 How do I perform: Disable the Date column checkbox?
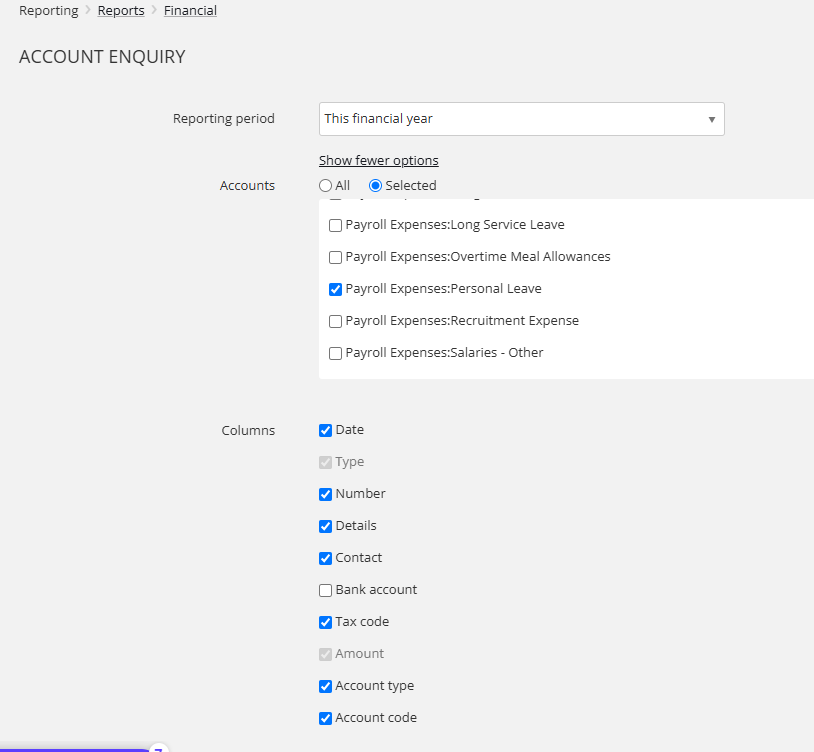coord(325,430)
